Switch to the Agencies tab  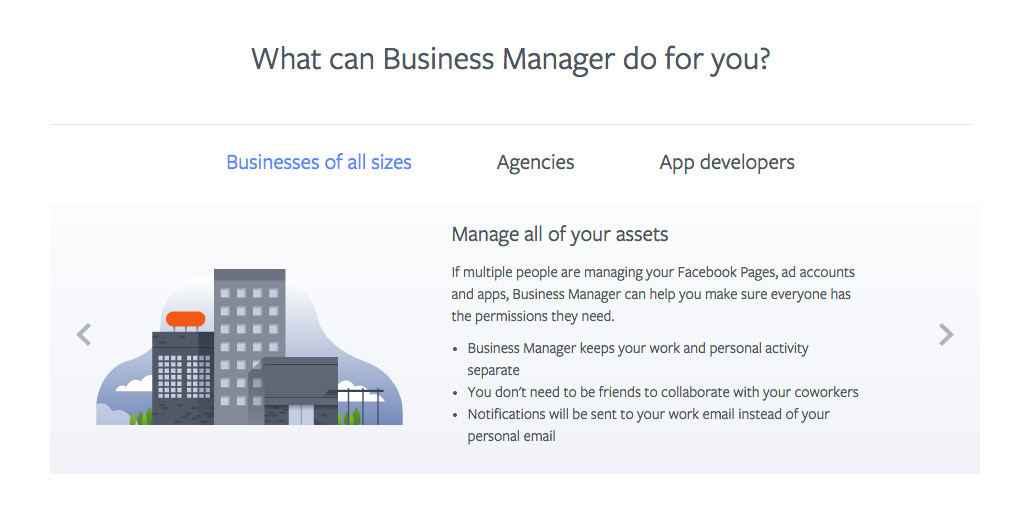535,162
